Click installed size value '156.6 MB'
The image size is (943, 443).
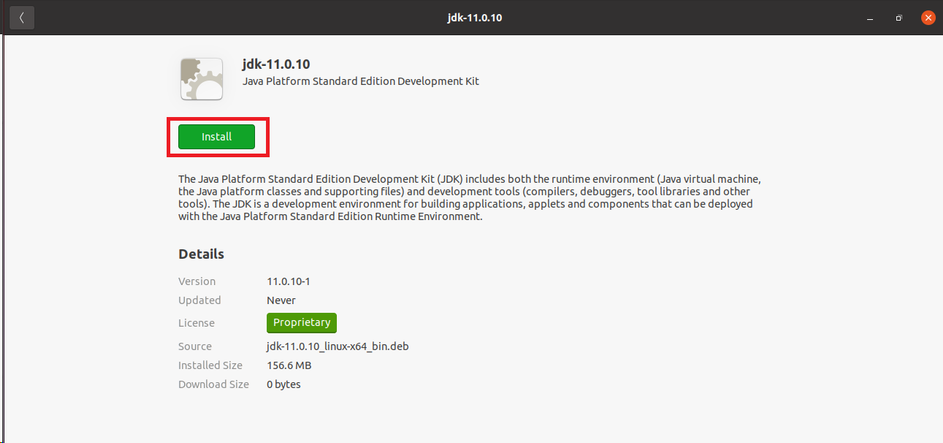pyautogui.click(x=289, y=365)
